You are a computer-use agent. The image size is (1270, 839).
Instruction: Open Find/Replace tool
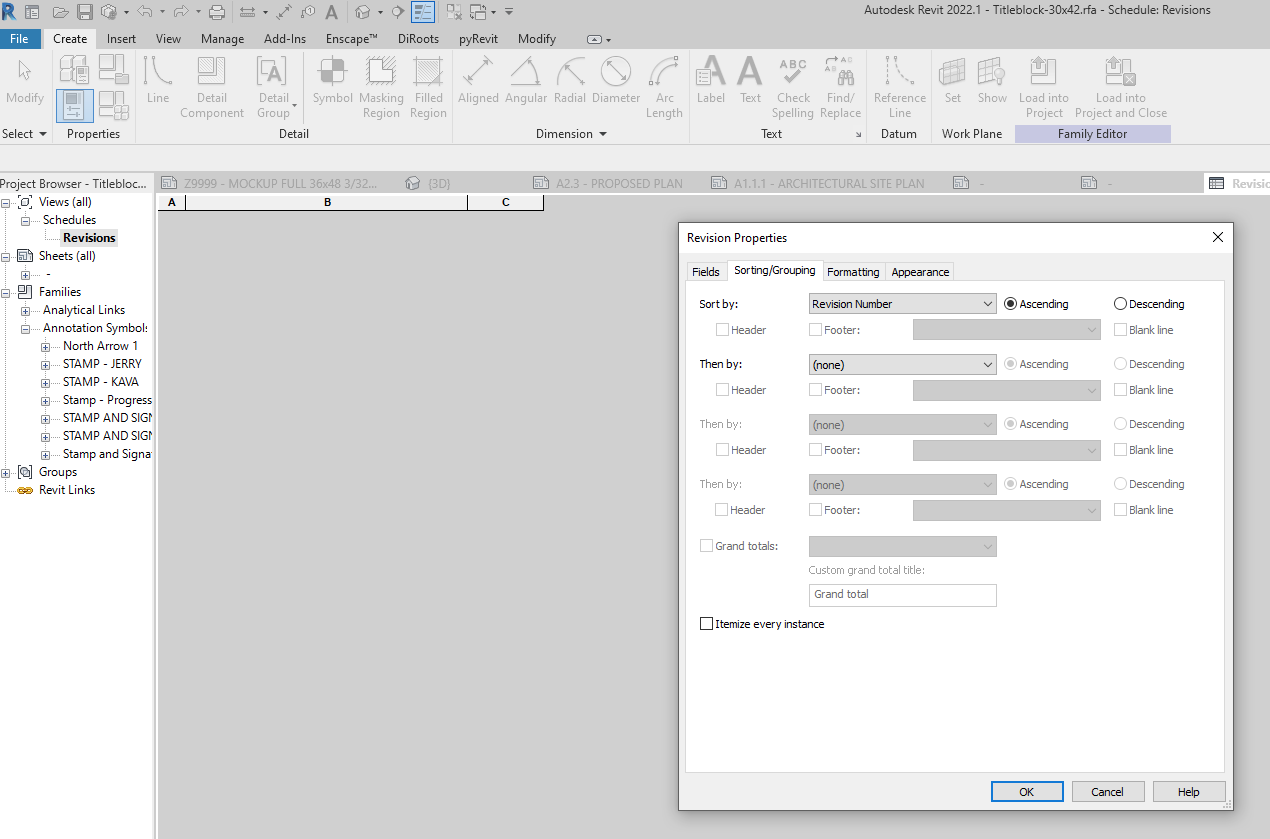[x=840, y=88]
